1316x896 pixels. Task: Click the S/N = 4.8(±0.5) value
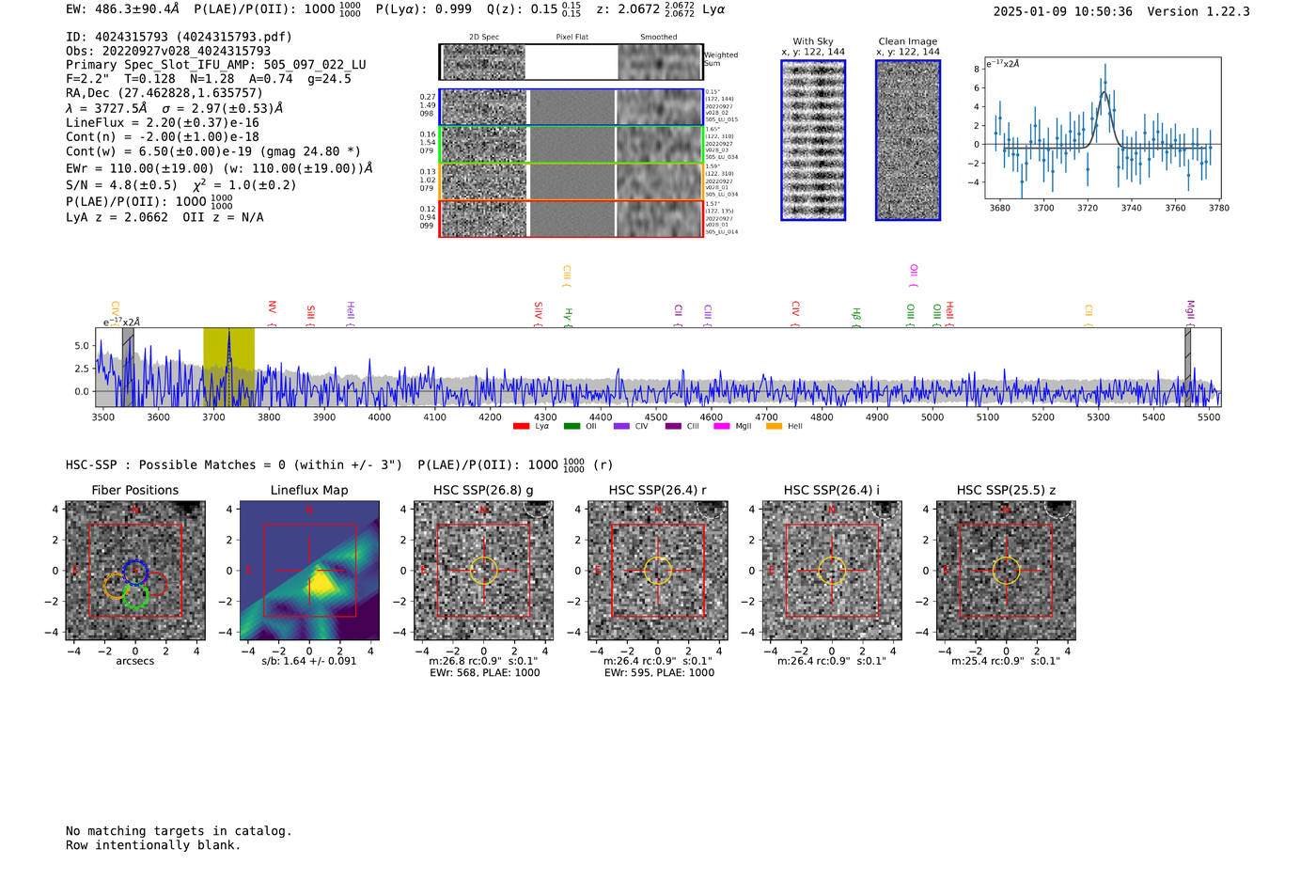pyautogui.click(x=121, y=185)
